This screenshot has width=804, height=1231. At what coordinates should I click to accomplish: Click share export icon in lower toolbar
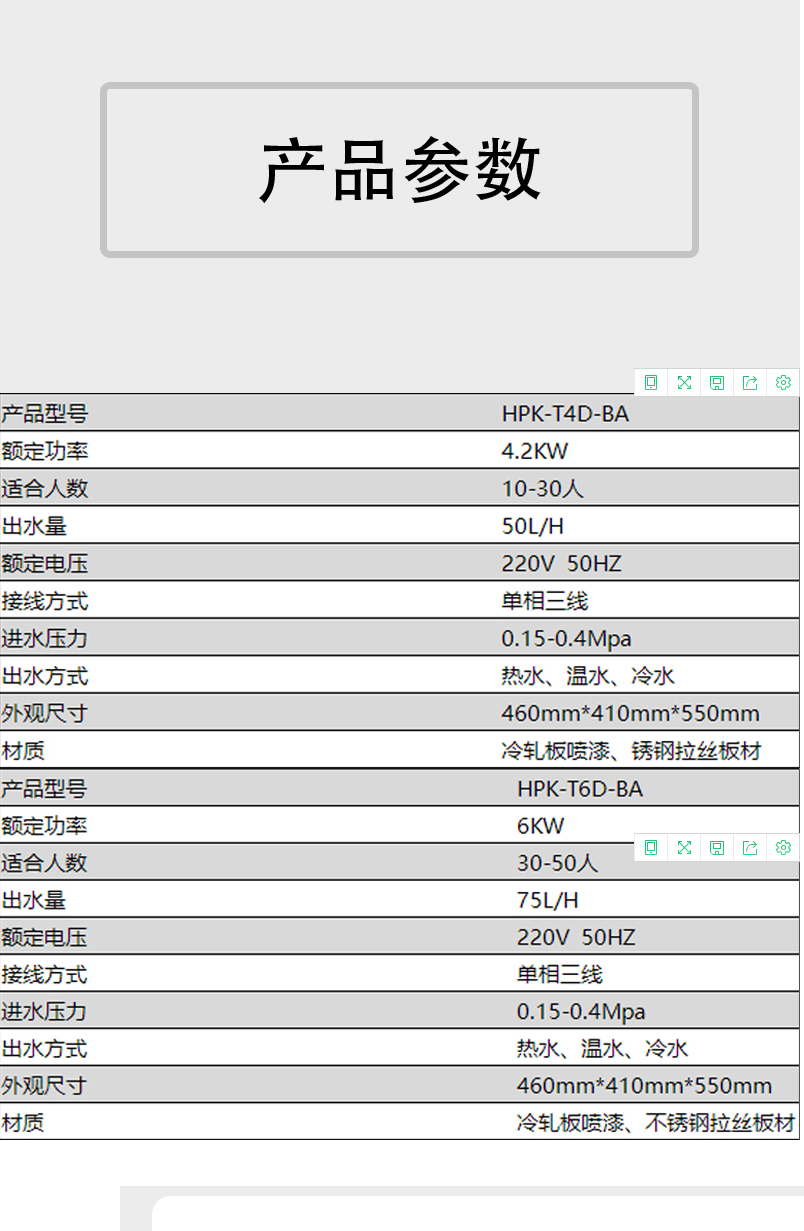750,847
